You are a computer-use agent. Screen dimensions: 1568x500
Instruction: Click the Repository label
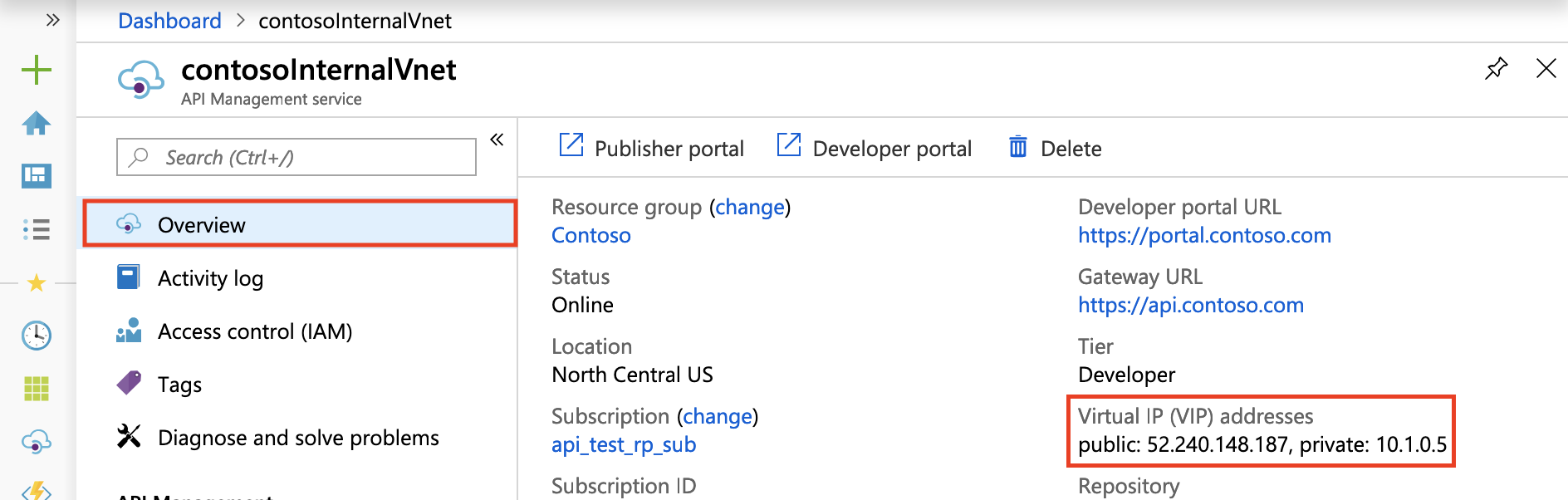1129,486
